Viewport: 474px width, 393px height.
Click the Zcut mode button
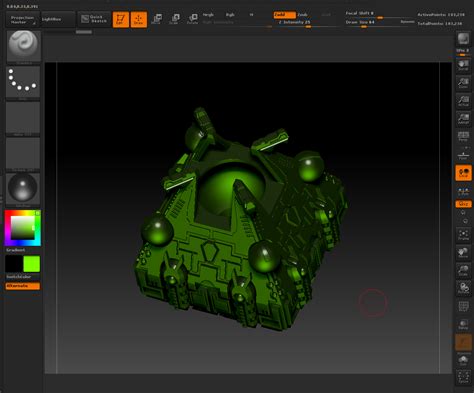(326, 15)
